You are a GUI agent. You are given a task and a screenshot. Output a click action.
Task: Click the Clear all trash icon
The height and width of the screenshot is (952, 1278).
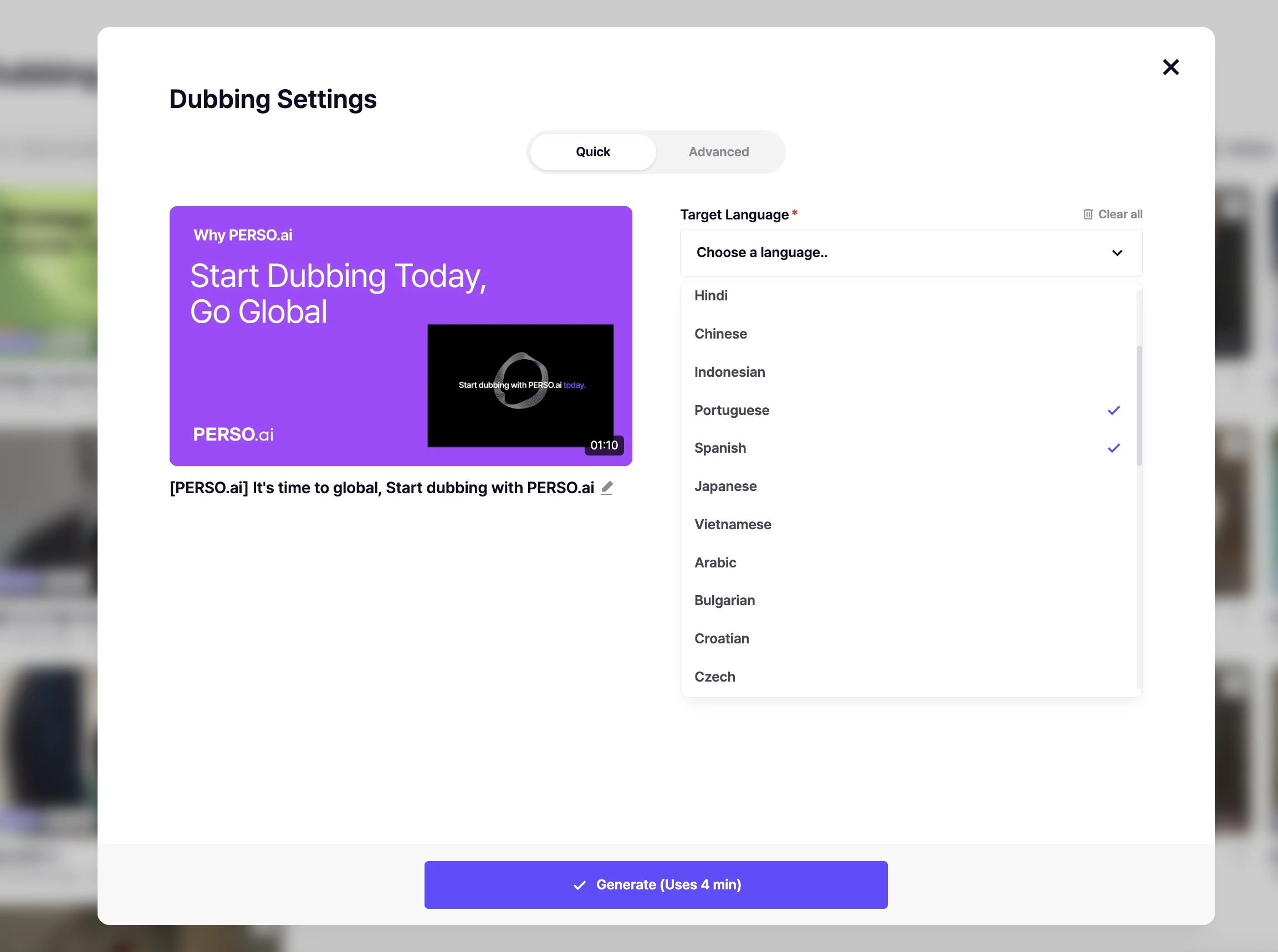[1087, 214]
